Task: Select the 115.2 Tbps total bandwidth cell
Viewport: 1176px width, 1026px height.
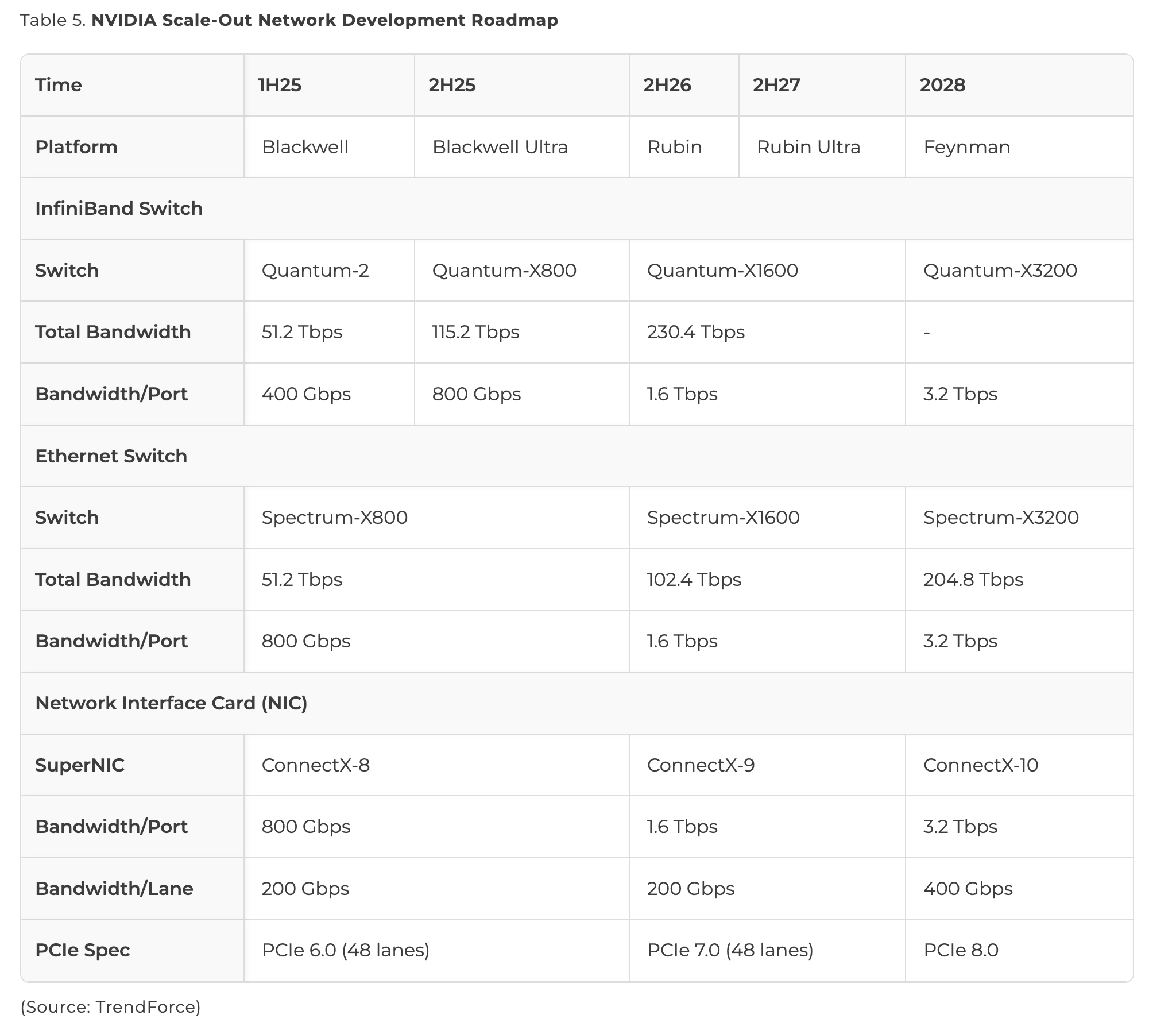Action: [x=475, y=332]
